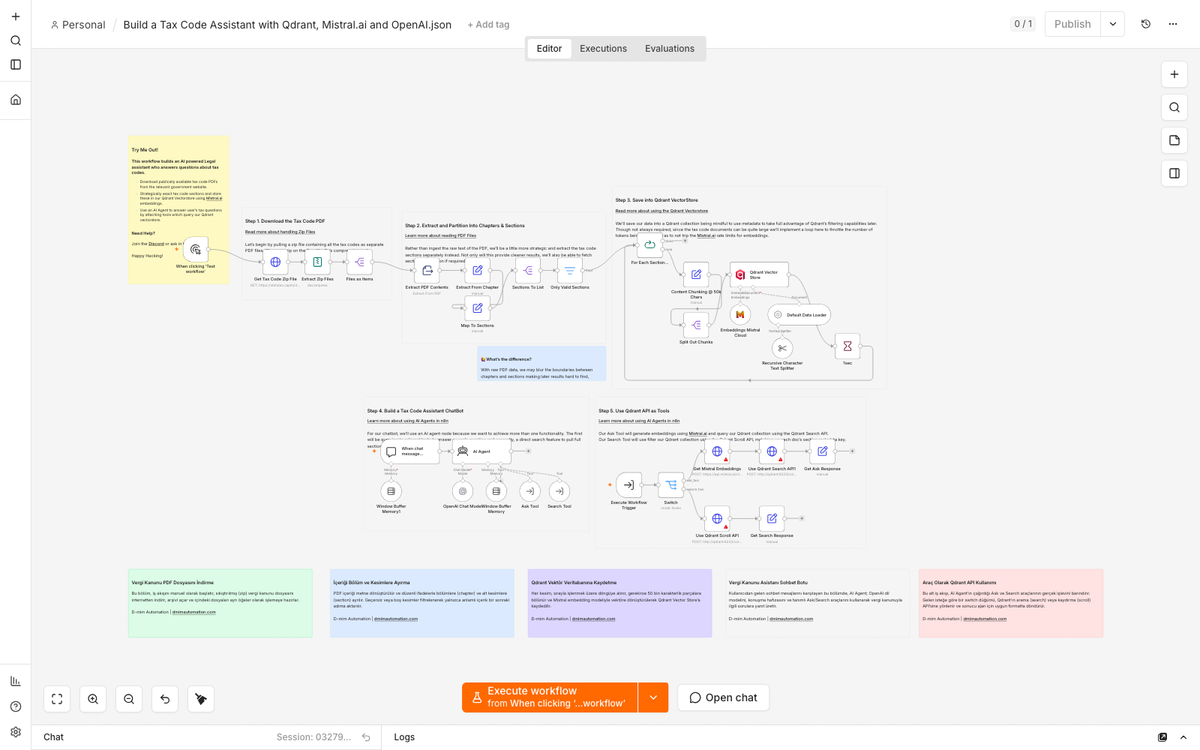Select the Embeddings Mistral Cloud node
This screenshot has height=750, width=1200.
[740, 314]
